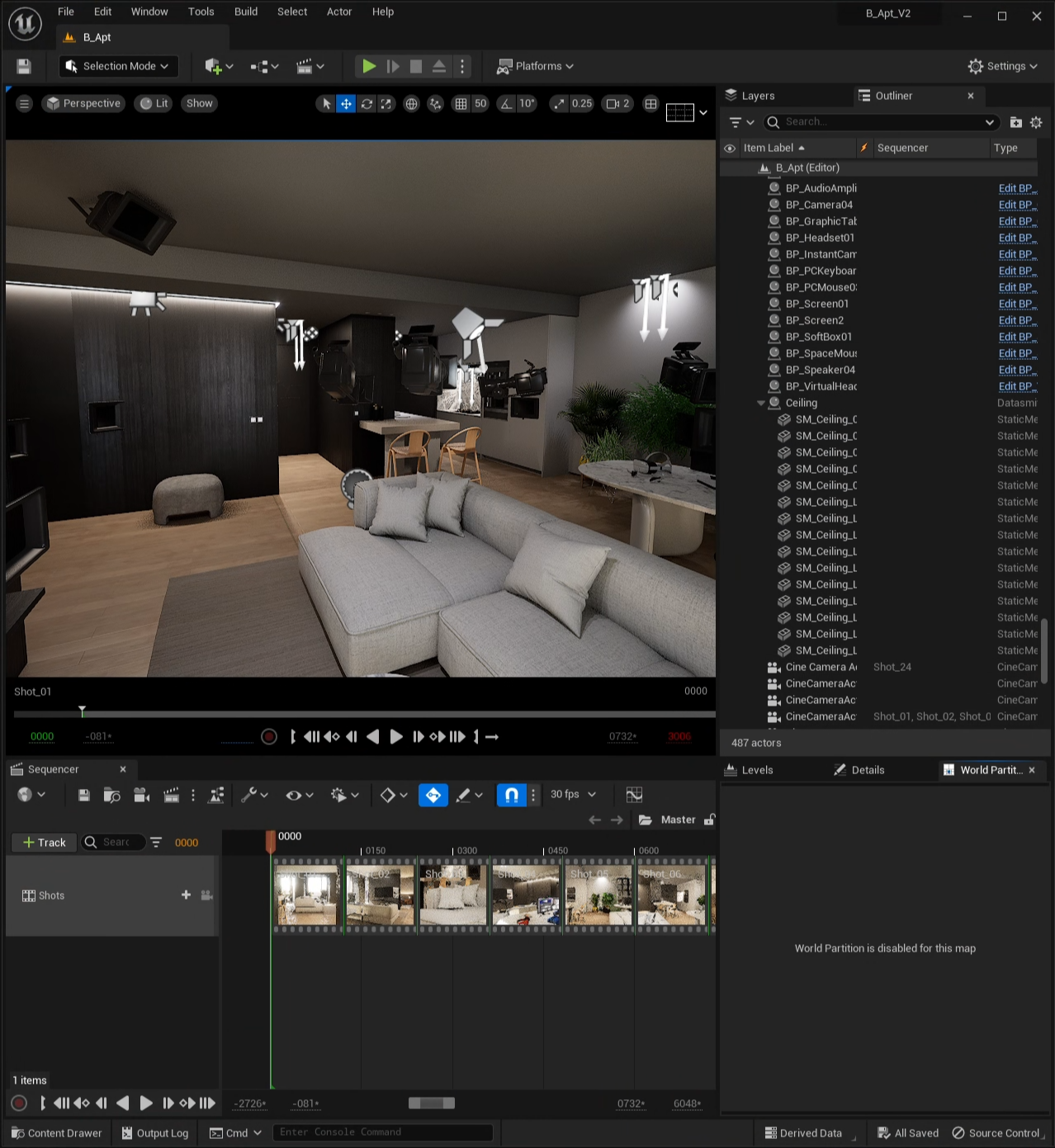Screen dimensions: 1055x1148
Task: Open the Platforms dropdown
Action: [x=535, y=66]
